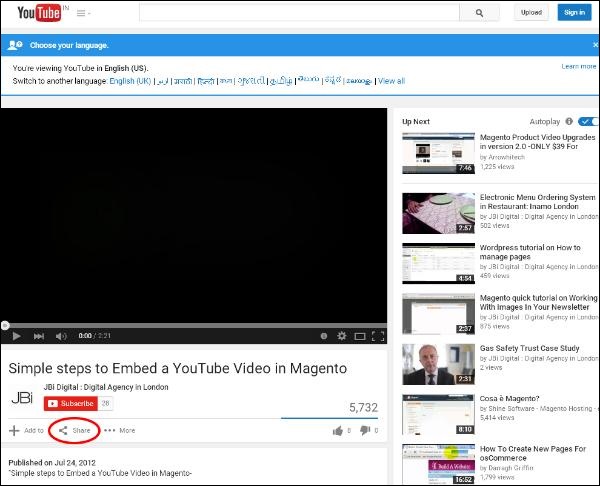Click the YouTube logo

point(39,13)
